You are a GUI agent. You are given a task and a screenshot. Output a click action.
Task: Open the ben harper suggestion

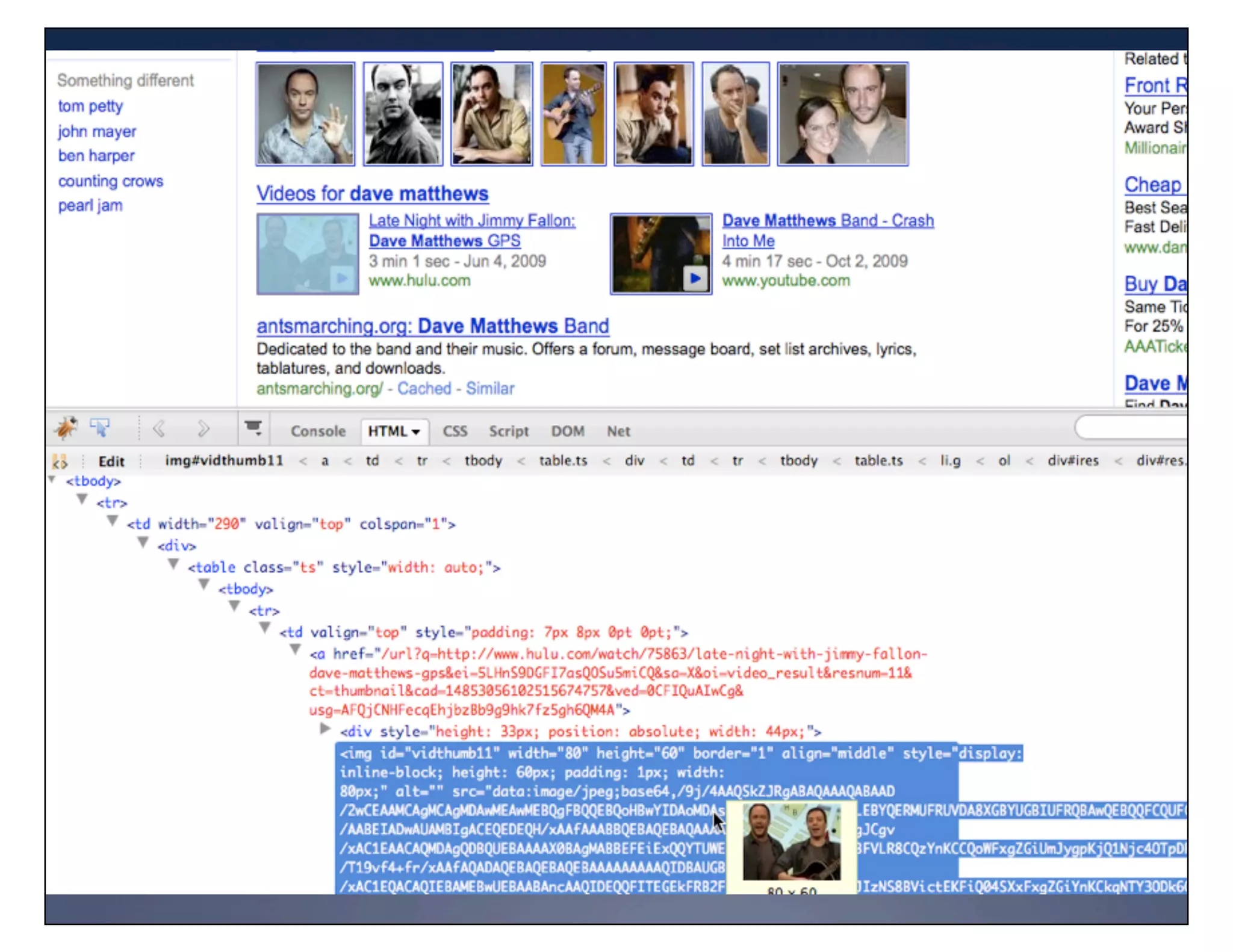(96, 156)
